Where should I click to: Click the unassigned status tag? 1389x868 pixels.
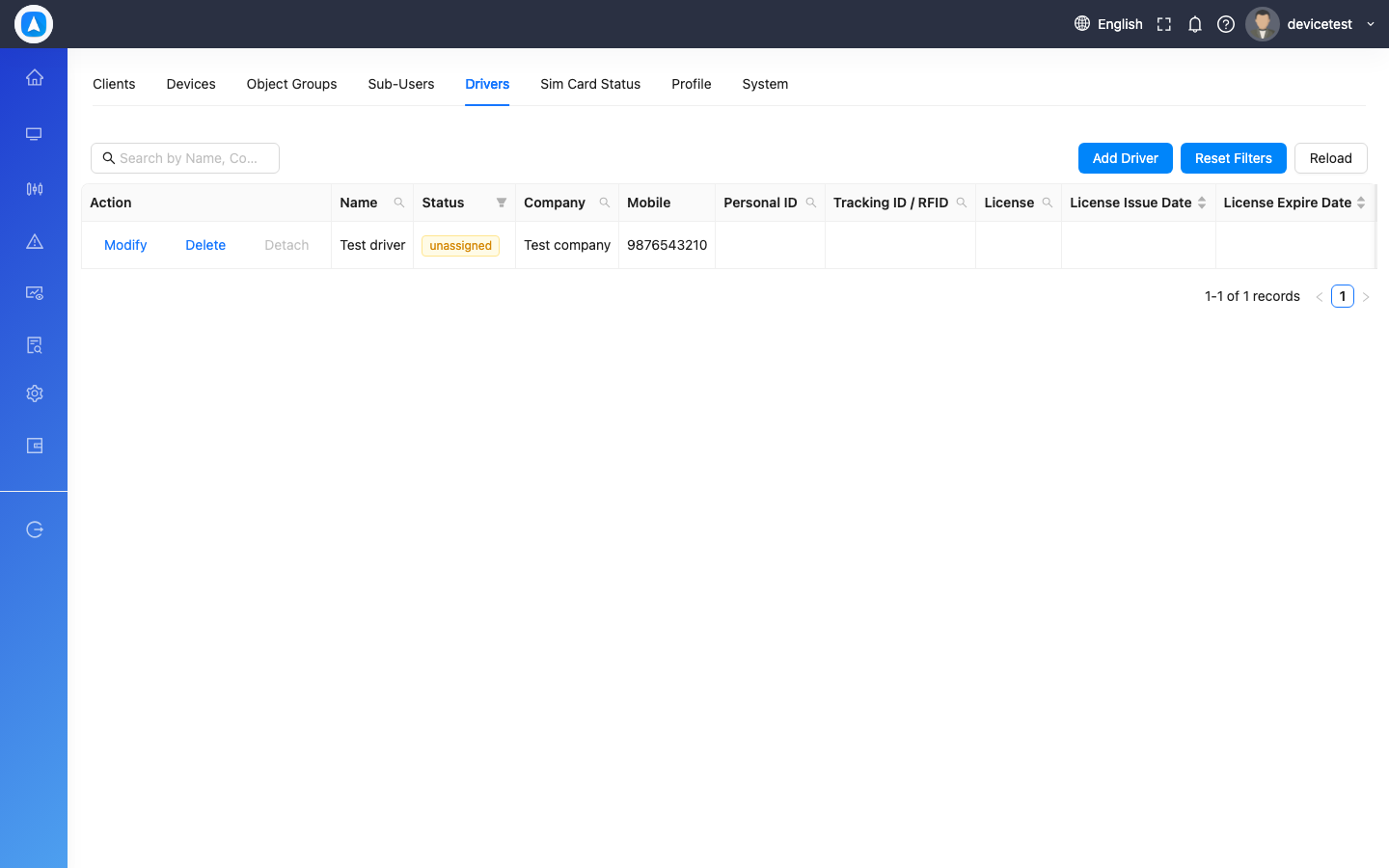point(461,246)
